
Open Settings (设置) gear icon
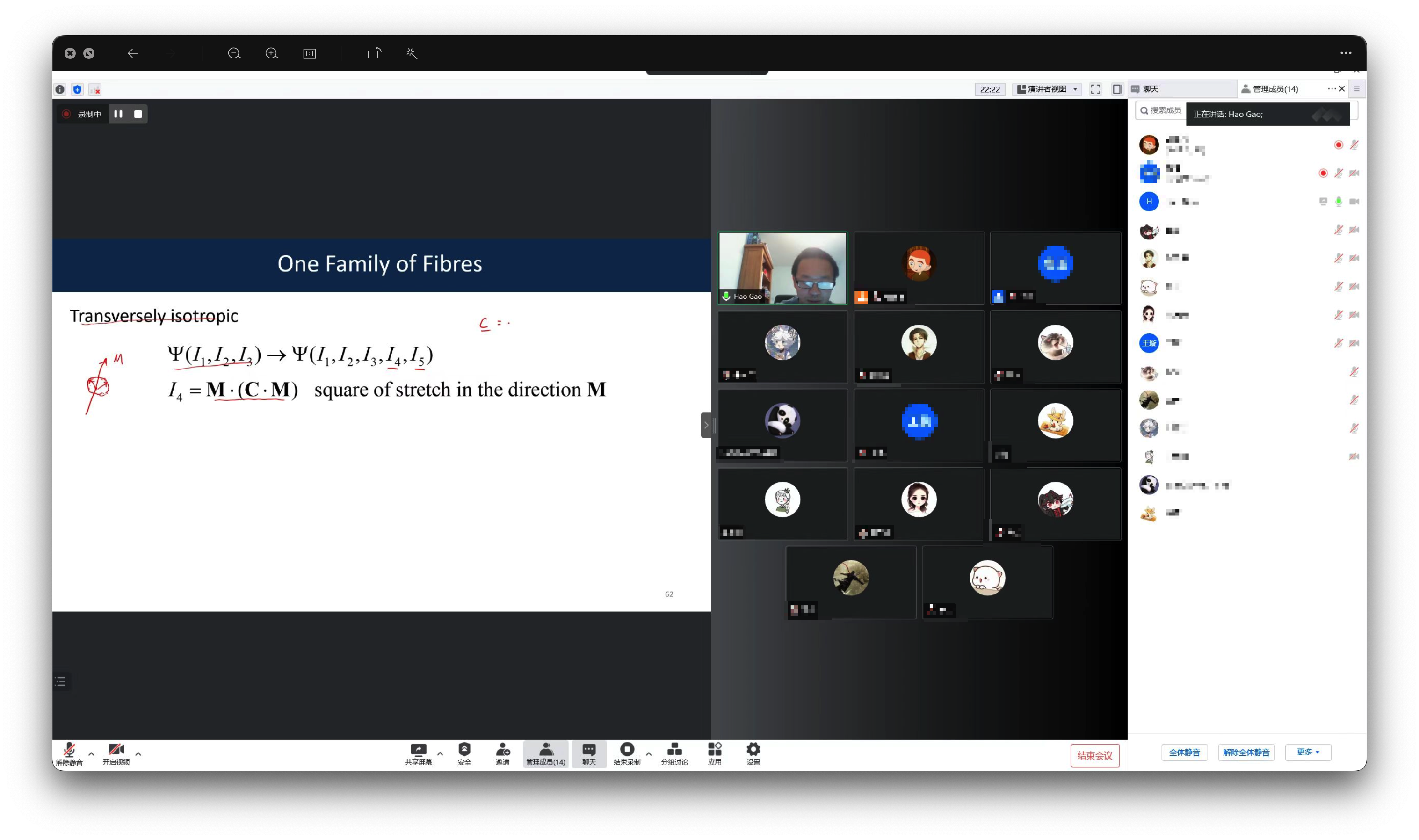(x=753, y=749)
